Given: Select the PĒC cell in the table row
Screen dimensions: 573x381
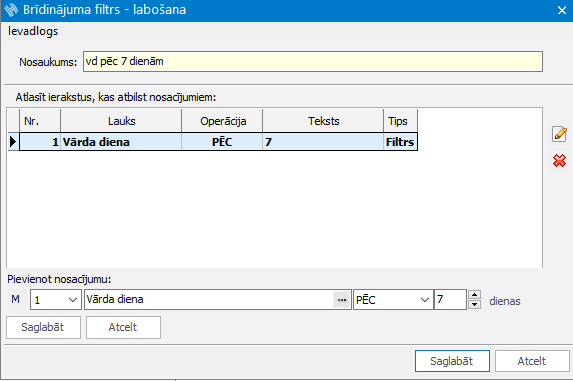Looking at the screenshot, I should [x=222, y=142].
